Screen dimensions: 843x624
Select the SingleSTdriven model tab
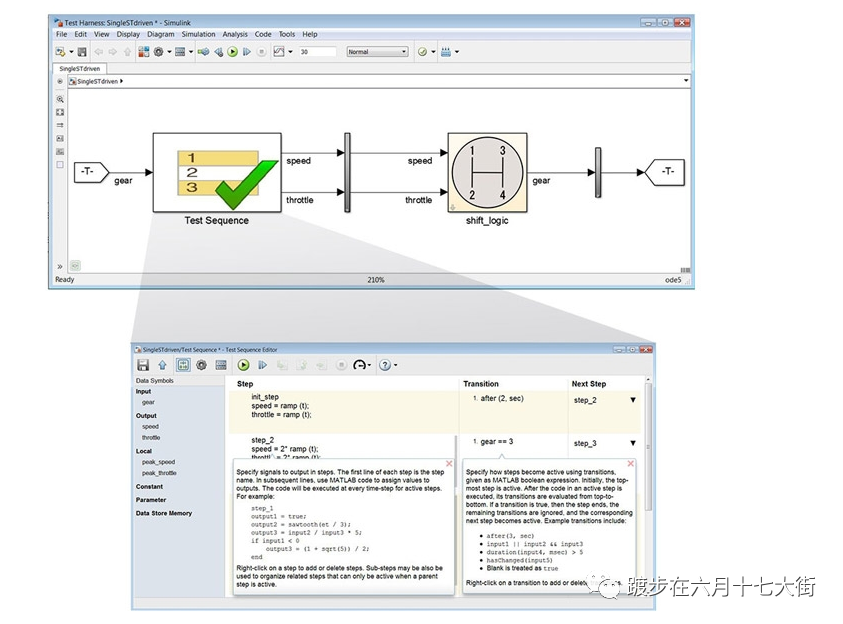(x=80, y=68)
